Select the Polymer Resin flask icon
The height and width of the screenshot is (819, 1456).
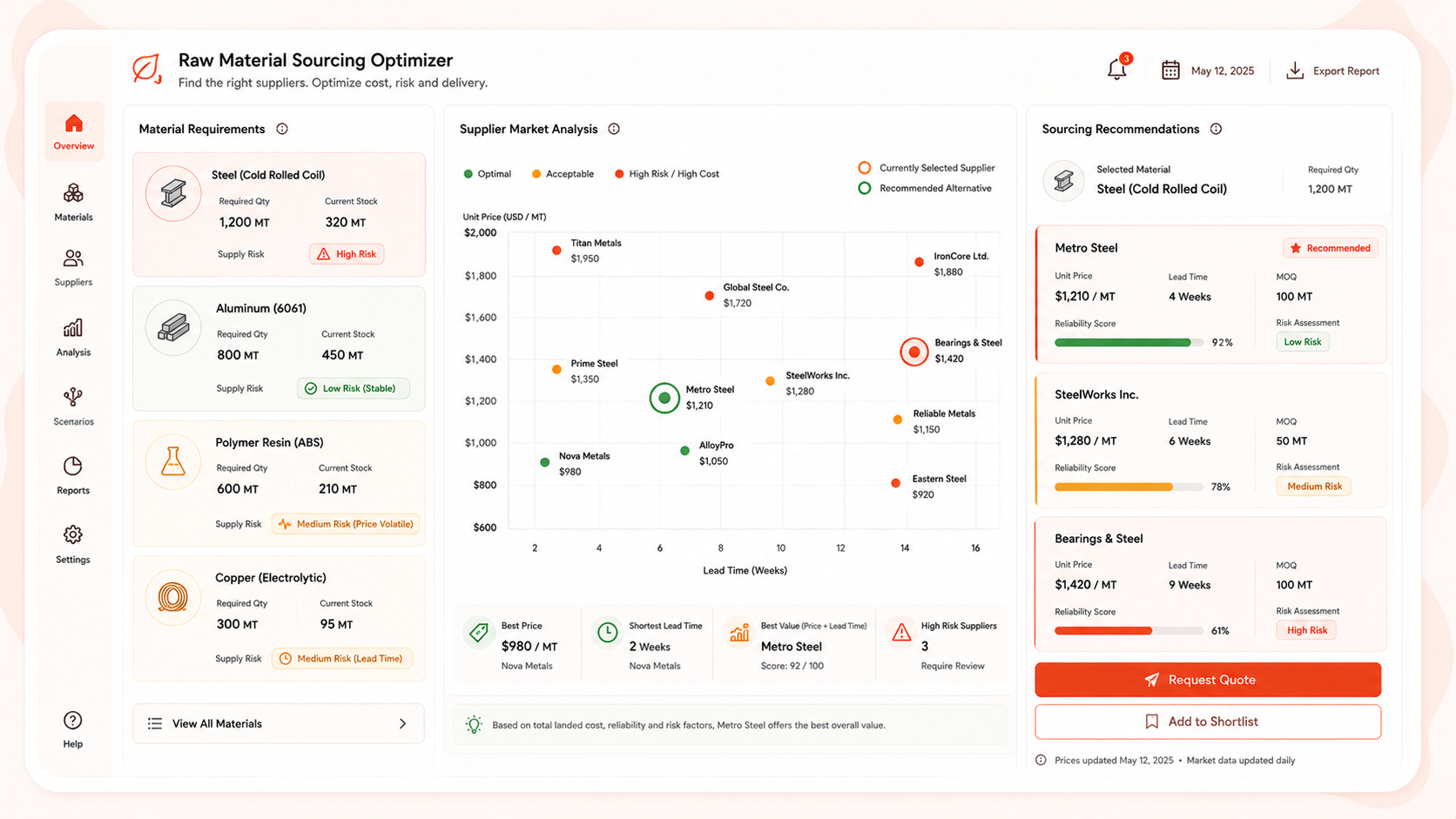pos(173,461)
